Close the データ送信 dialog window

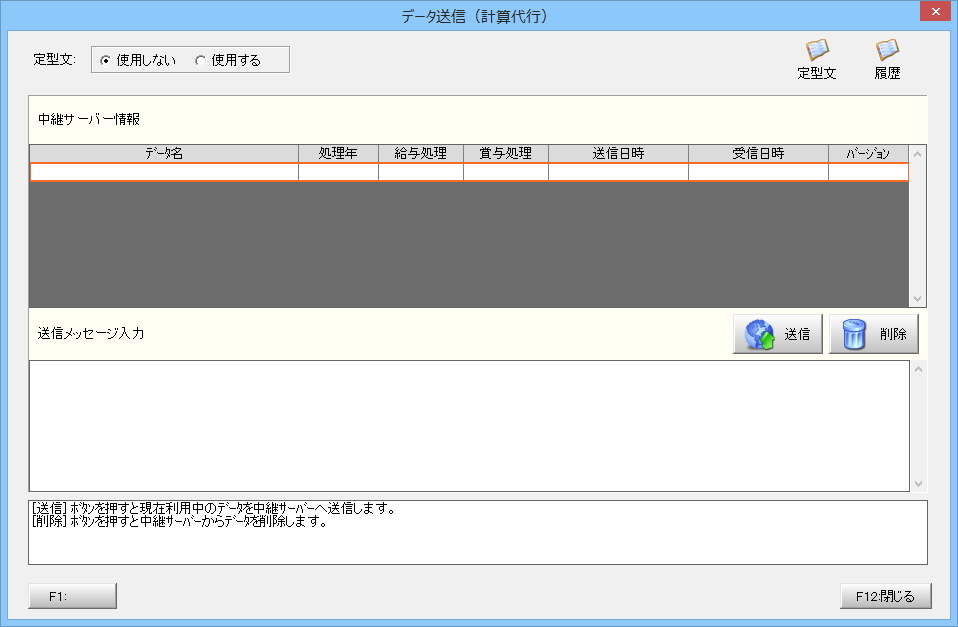click(x=936, y=11)
